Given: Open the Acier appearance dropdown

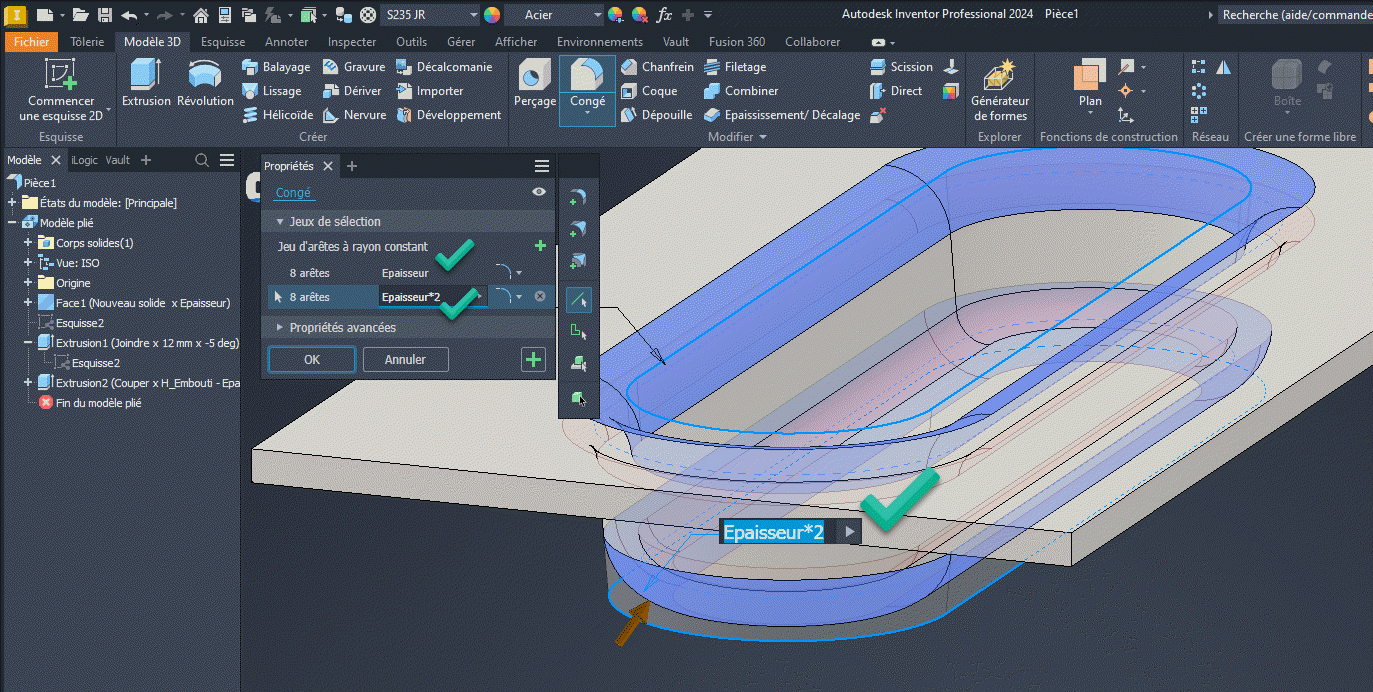Looking at the screenshot, I should tap(597, 15).
